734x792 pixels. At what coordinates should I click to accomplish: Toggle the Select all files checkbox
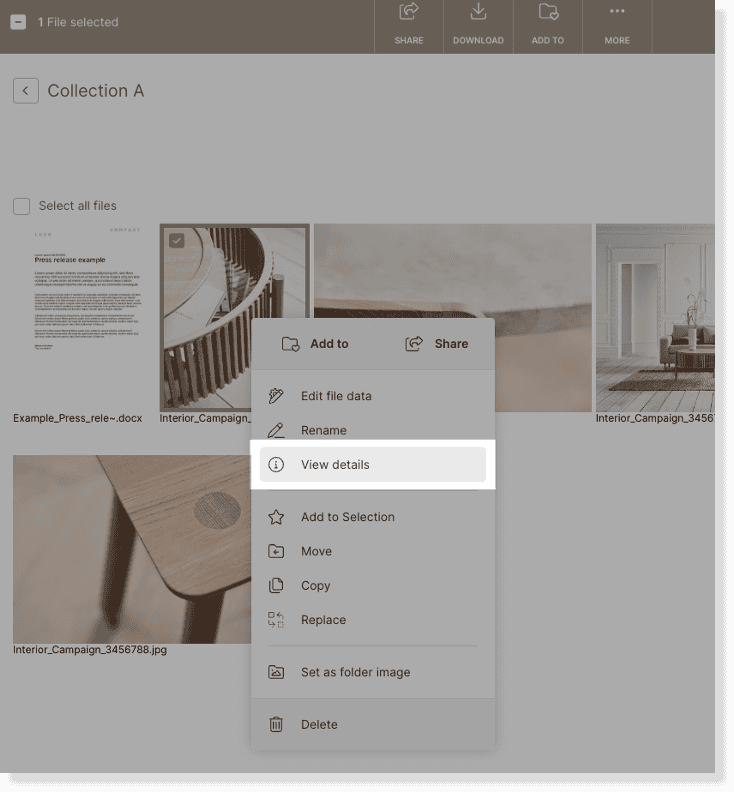coord(21,206)
